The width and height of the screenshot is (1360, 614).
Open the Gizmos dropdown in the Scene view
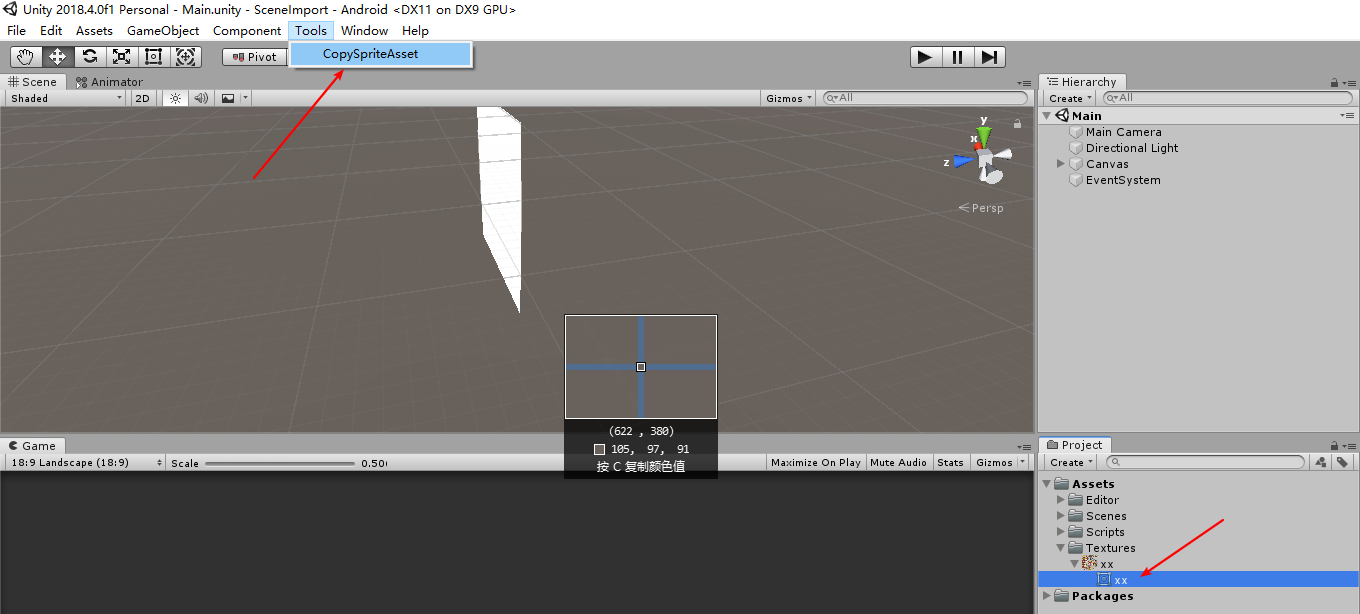(x=788, y=98)
